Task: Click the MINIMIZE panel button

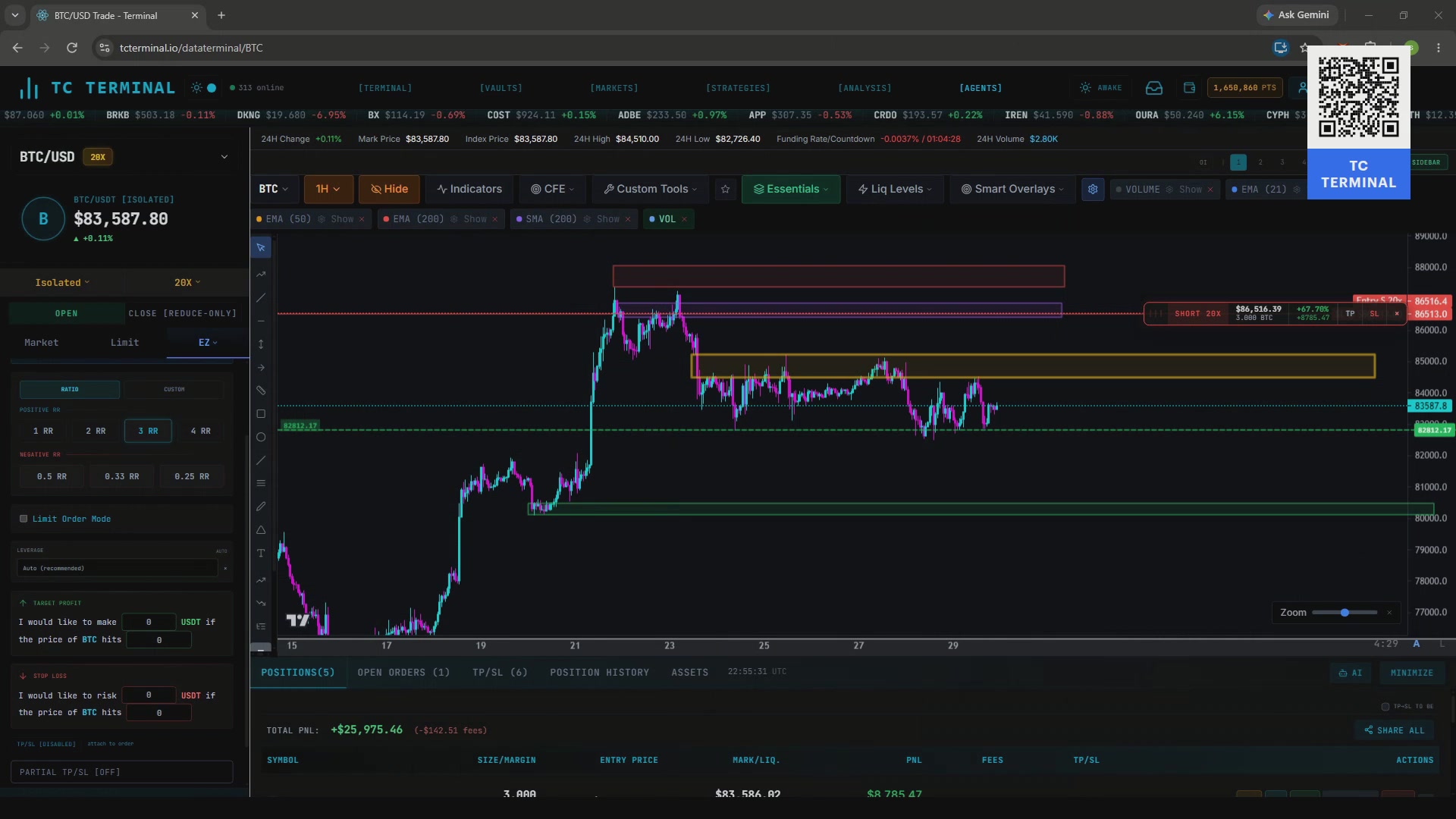Action: (1412, 673)
